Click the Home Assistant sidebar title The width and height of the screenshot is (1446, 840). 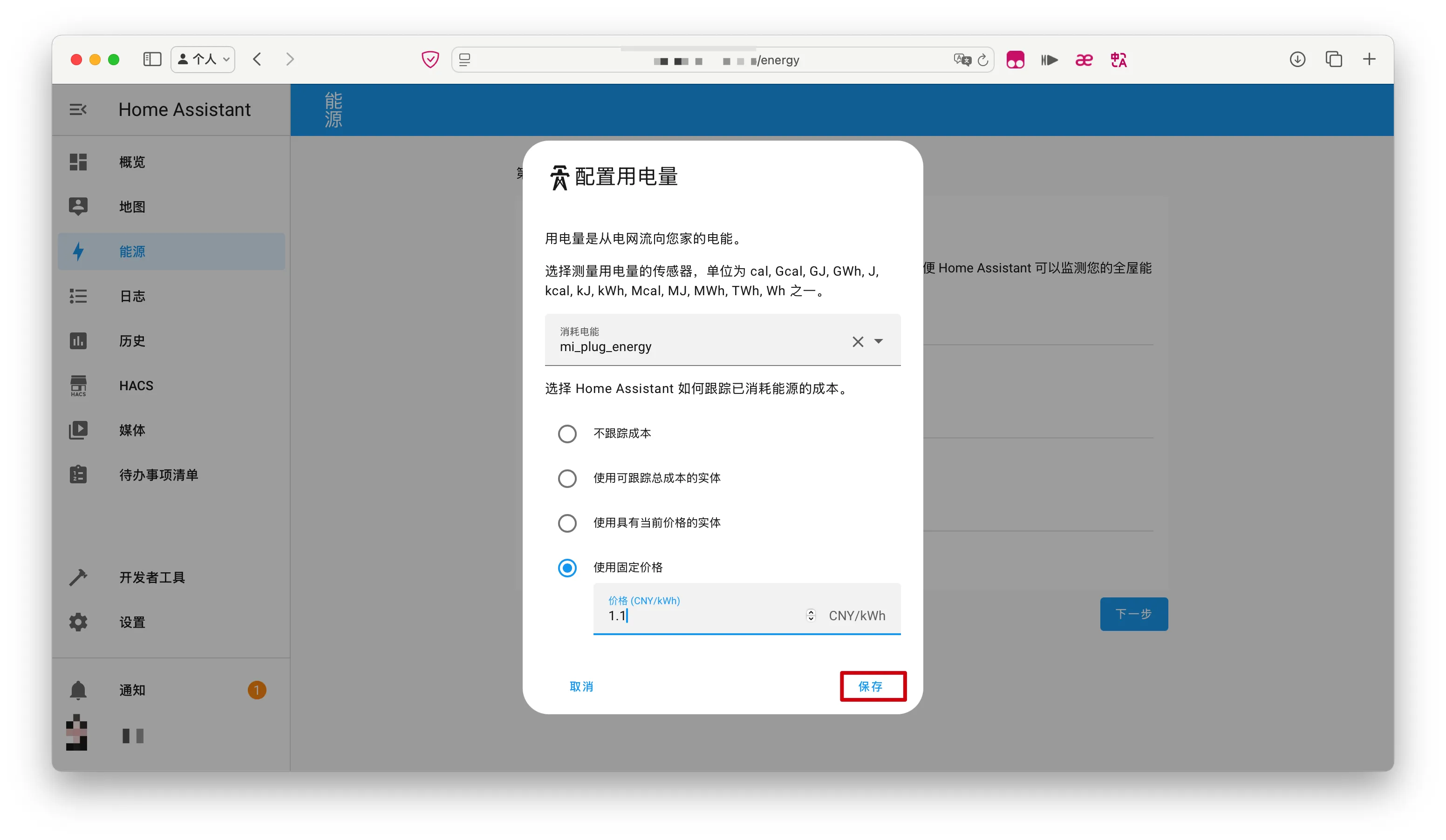(184, 109)
